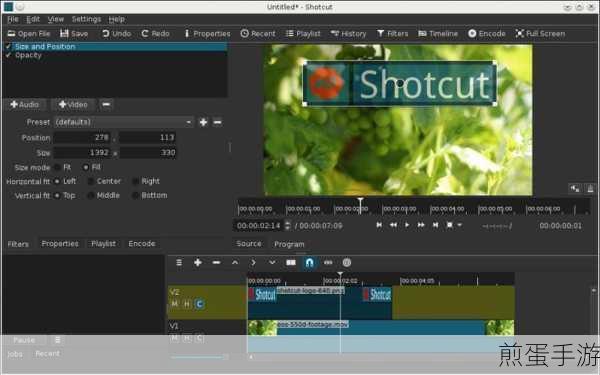
Task: Set horizontal fit to Right
Action: pyautogui.click(x=146, y=181)
